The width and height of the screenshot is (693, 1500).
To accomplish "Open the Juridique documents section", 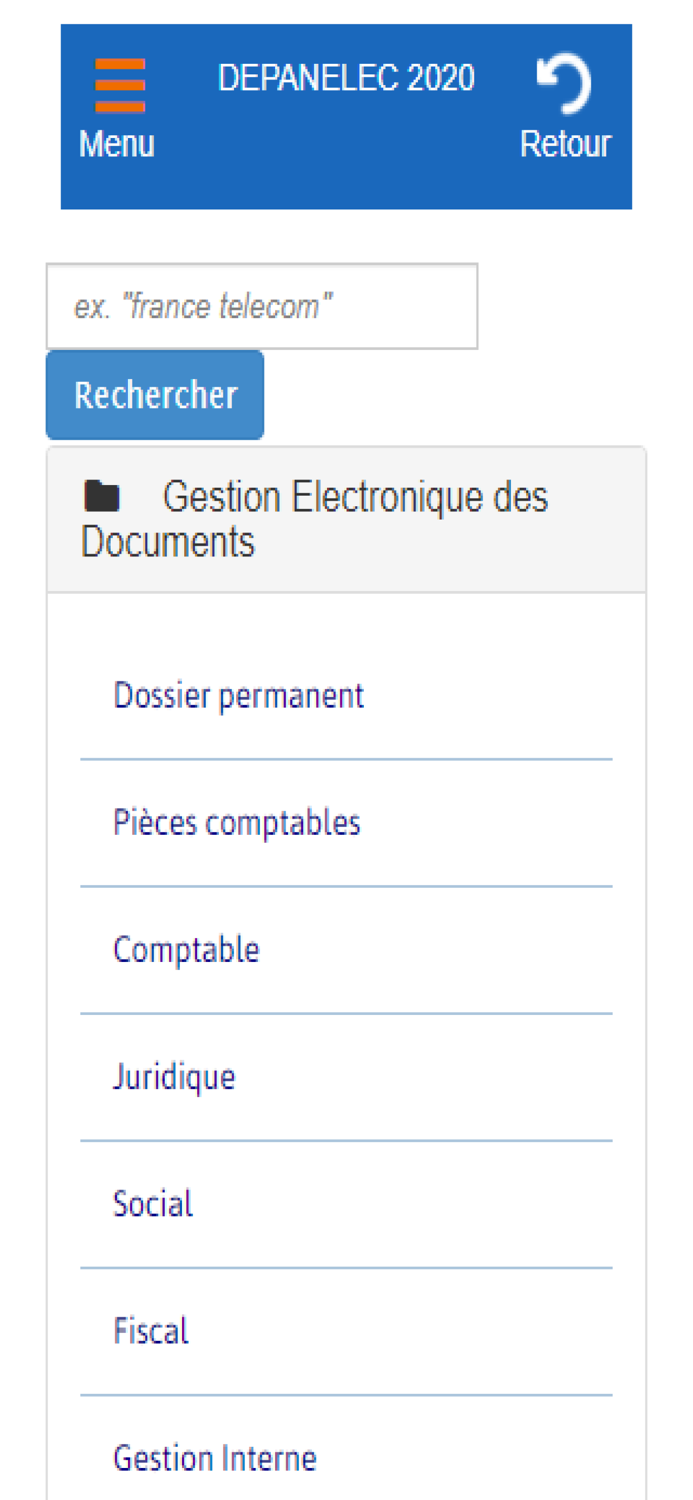I will coord(175,1077).
